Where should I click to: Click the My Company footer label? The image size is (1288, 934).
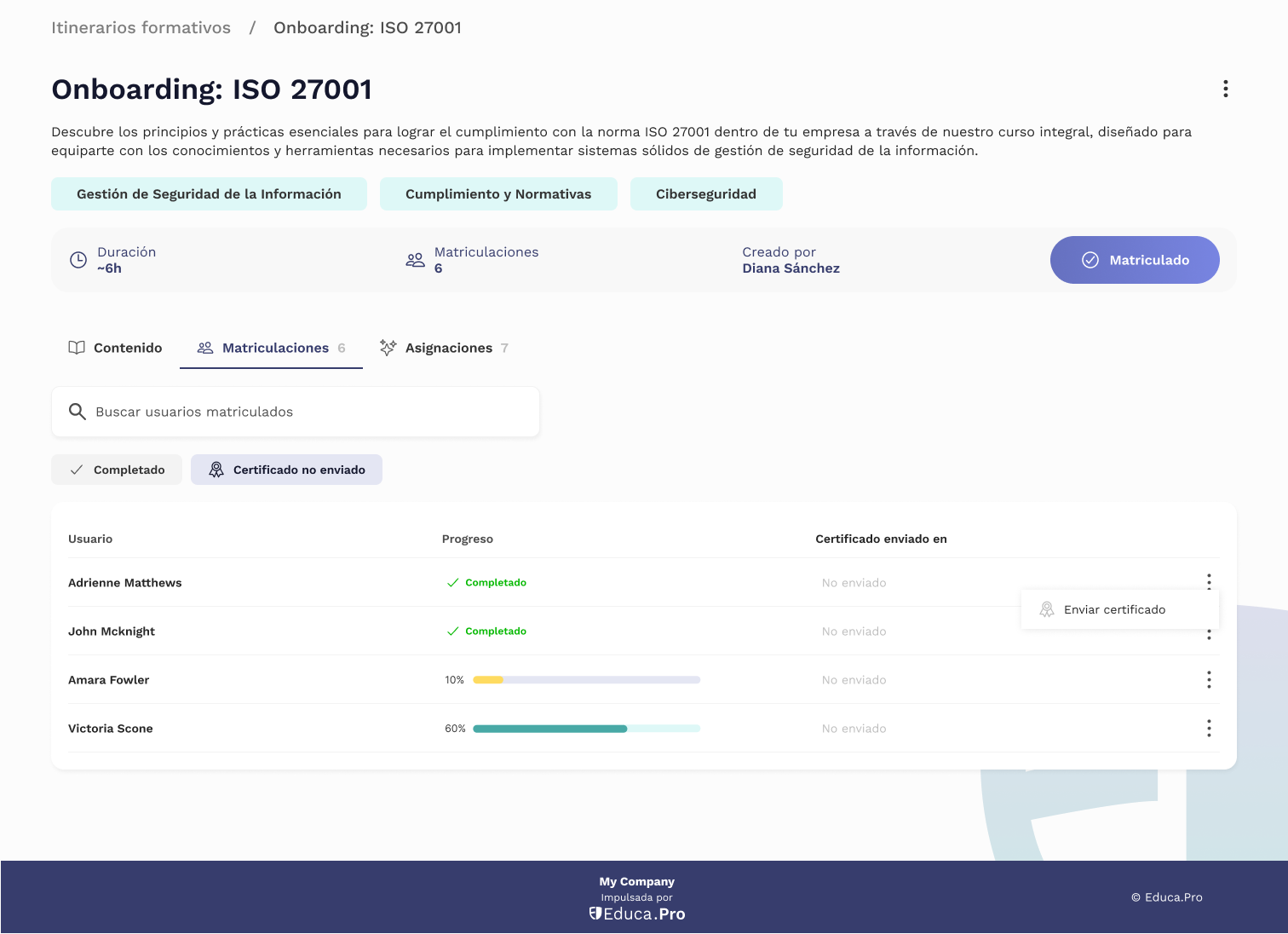click(x=636, y=881)
